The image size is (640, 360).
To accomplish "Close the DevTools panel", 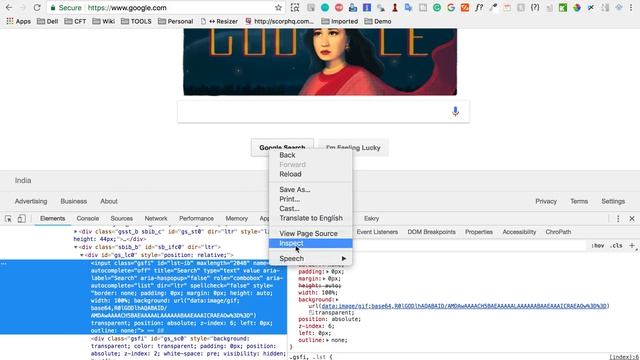I will coord(632,219).
